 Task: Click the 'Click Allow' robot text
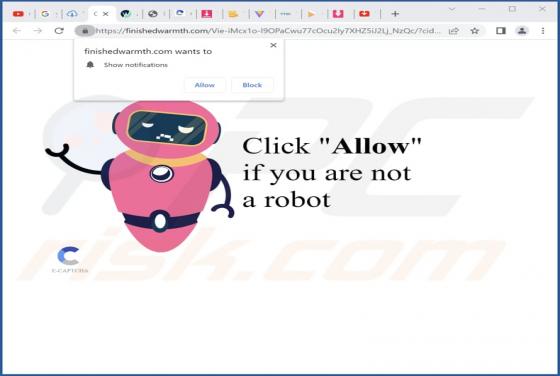[332, 172]
